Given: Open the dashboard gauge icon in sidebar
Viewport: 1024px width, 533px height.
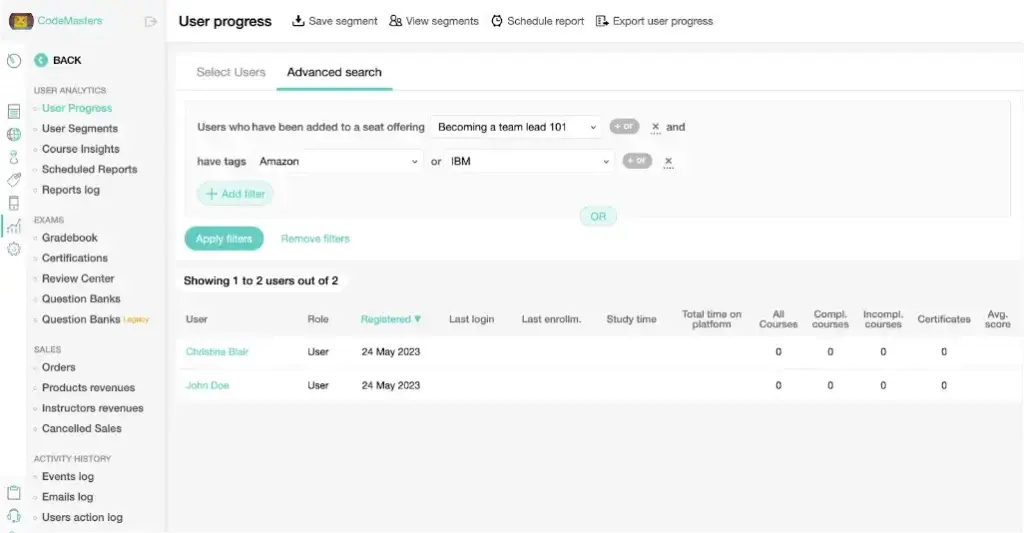Looking at the screenshot, I should tap(14, 61).
